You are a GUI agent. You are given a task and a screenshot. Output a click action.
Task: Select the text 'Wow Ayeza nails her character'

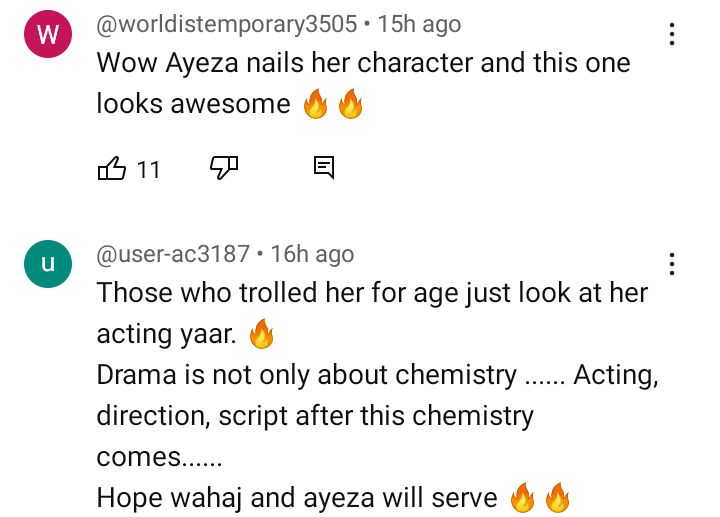[x=285, y=62]
